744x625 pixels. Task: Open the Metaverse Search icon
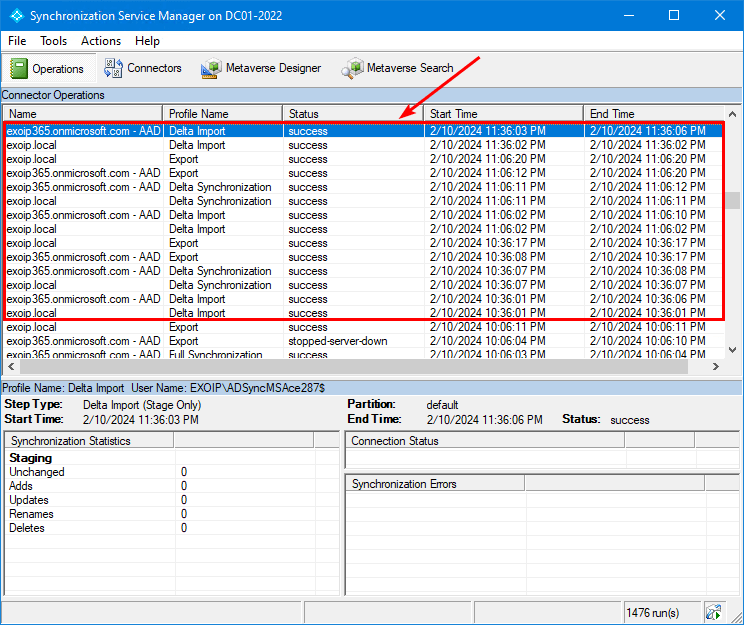(x=352, y=68)
